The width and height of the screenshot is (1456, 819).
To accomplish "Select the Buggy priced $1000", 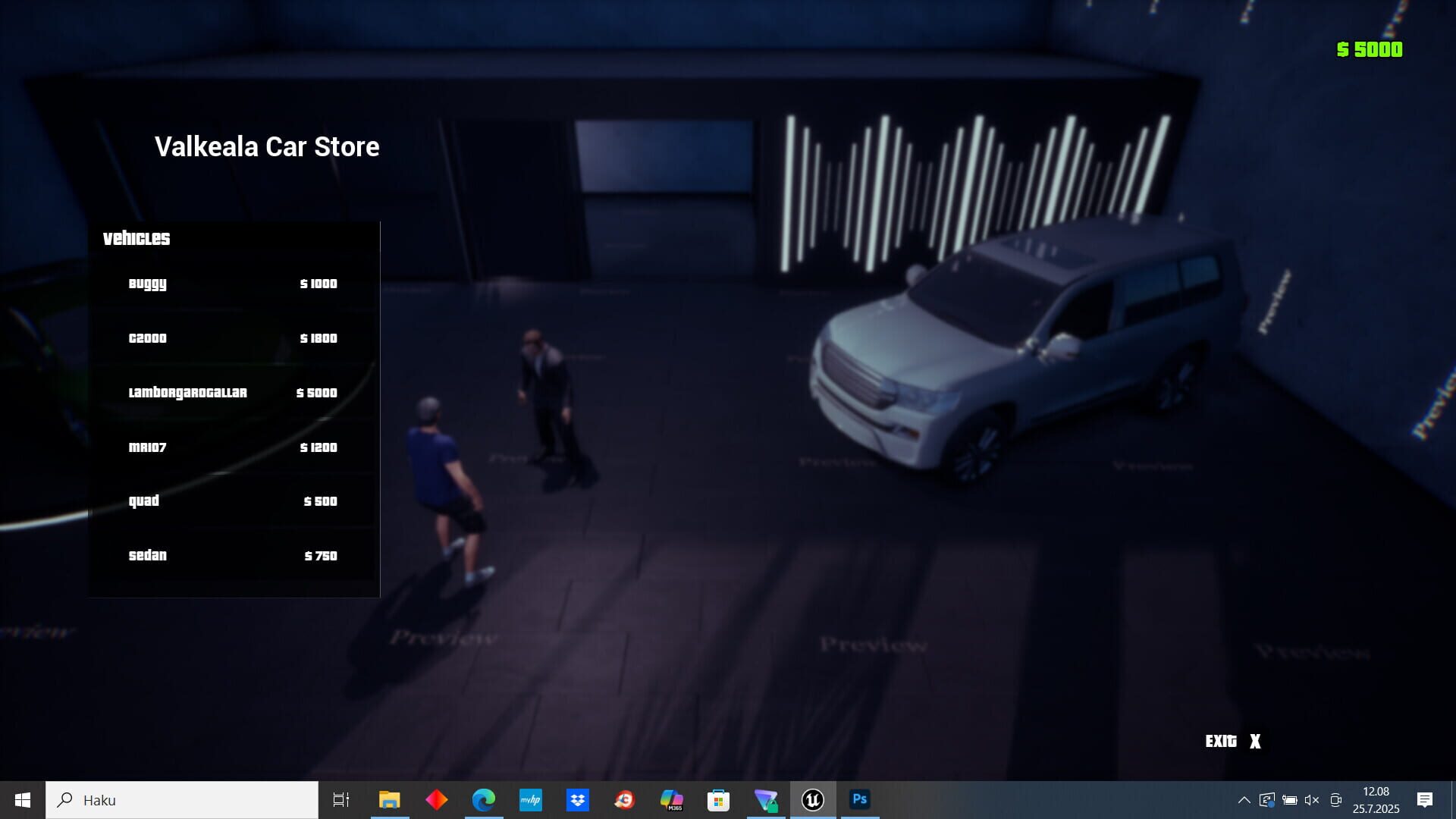I will [232, 284].
